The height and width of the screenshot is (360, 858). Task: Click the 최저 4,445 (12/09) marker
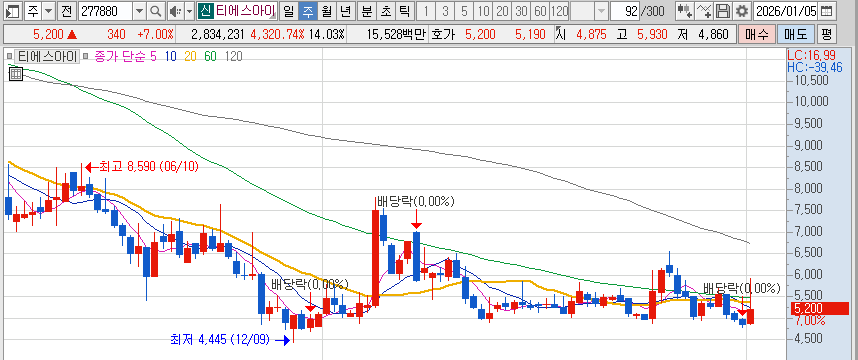pyautogui.click(x=230, y=340)
